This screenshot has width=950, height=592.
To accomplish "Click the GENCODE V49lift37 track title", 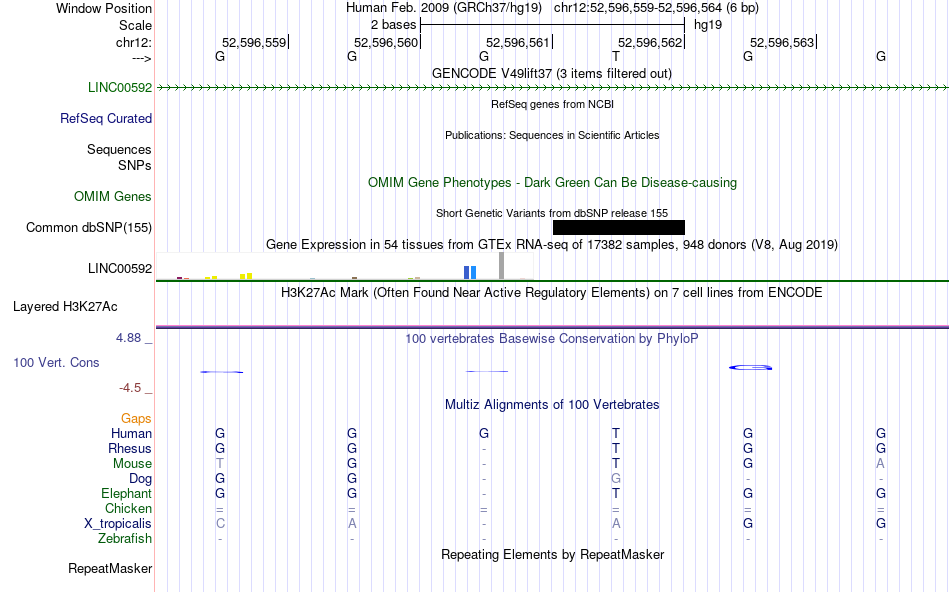I will (x=552, y=73).
